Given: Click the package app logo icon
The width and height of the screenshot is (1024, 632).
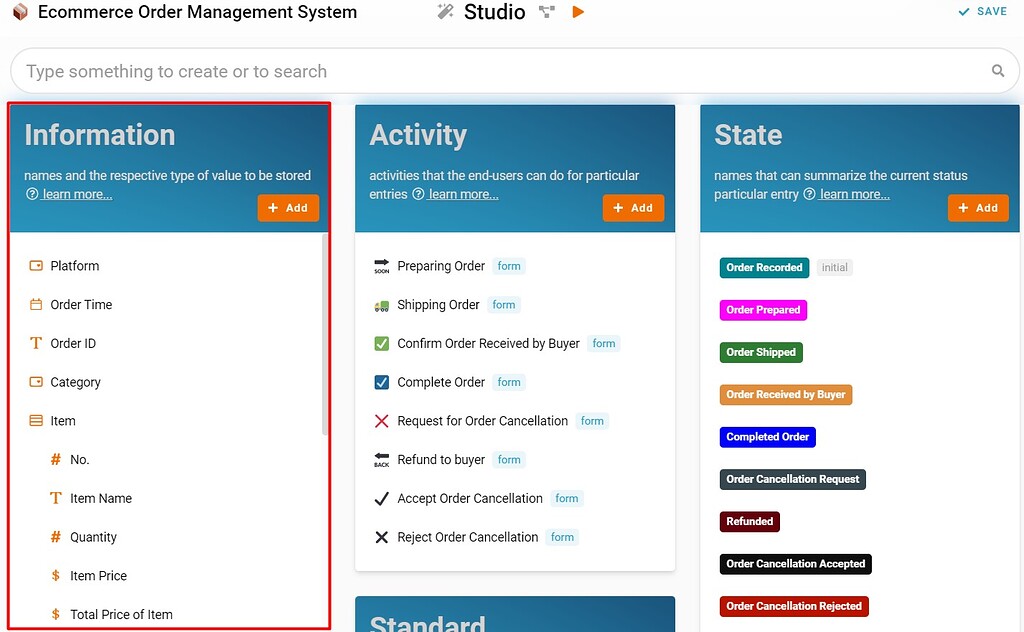Looking at the screenshot, I should point(20,12).
